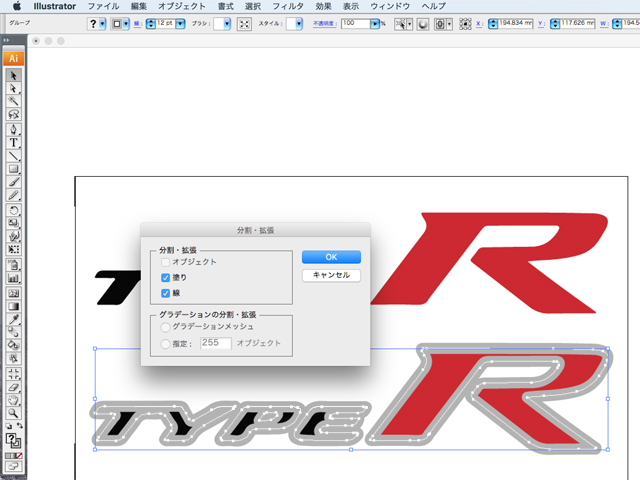Open the ウィンドウ menu
The width and height of the screenshot is (640, 480).
pos(390,6)
